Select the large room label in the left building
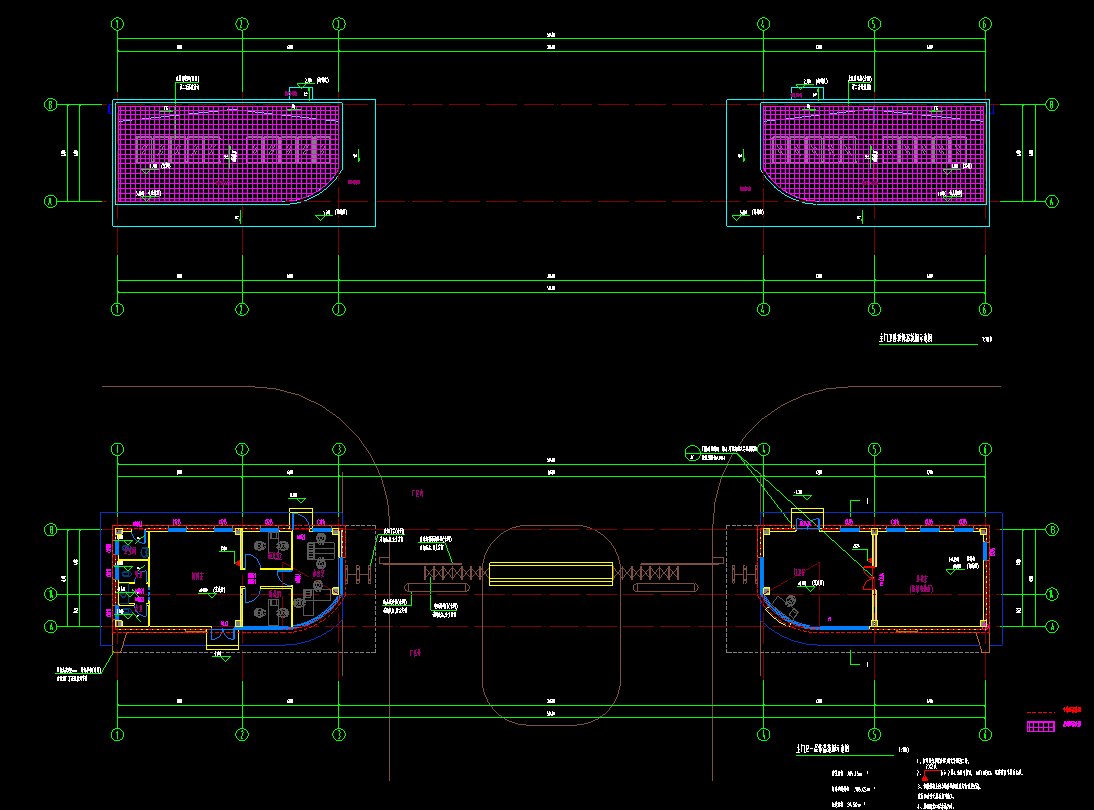The image size is (1094, 810). (x=197, y=576)
